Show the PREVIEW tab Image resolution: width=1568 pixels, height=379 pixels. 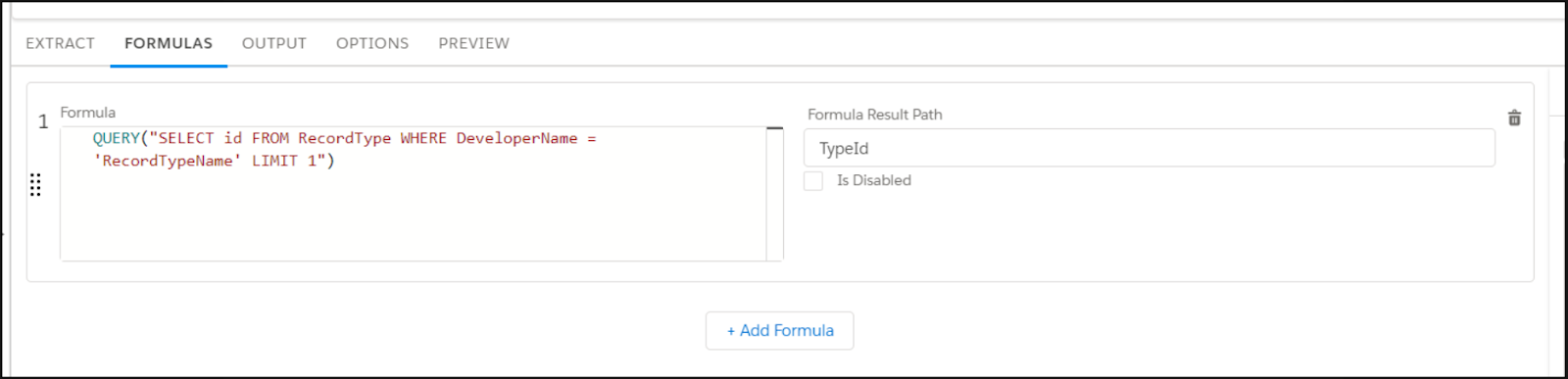tap(473, 43)
